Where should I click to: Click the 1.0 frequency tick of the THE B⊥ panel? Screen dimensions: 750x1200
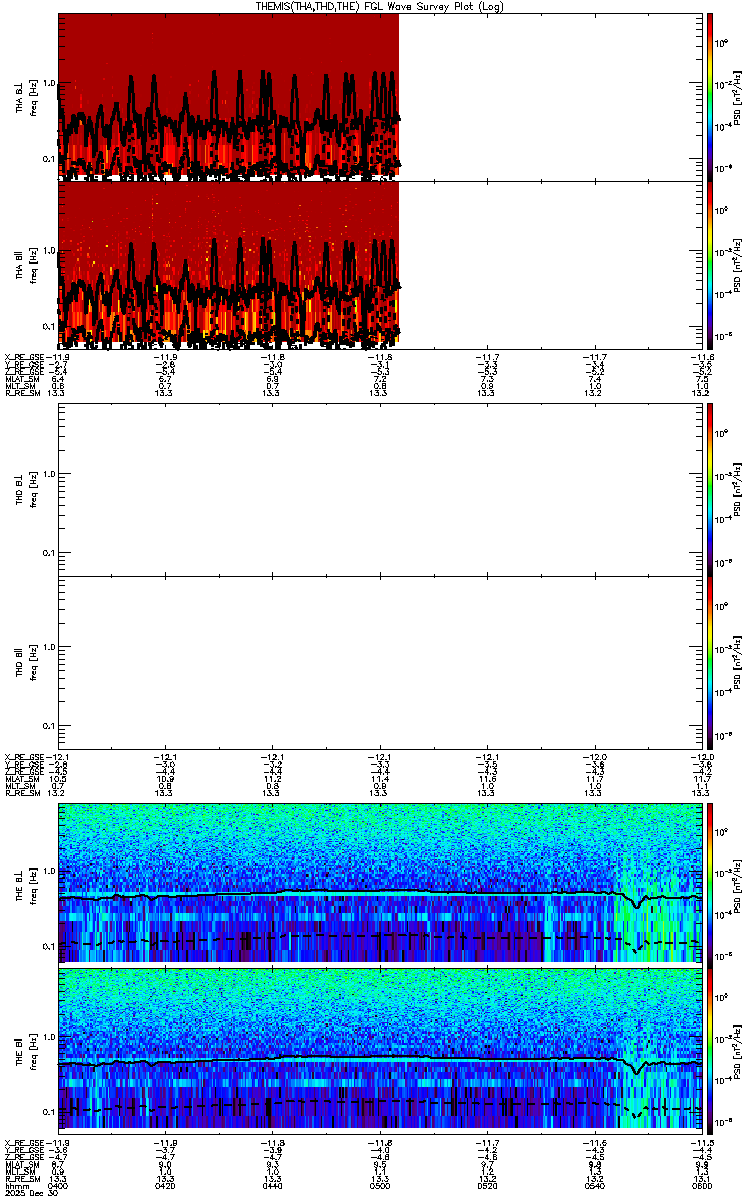point(49,869)
